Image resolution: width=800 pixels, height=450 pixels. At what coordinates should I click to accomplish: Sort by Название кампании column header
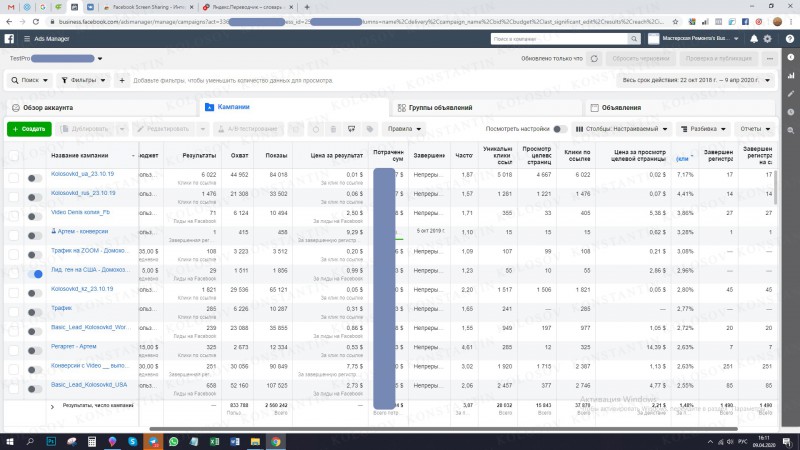tap(80, 156)
